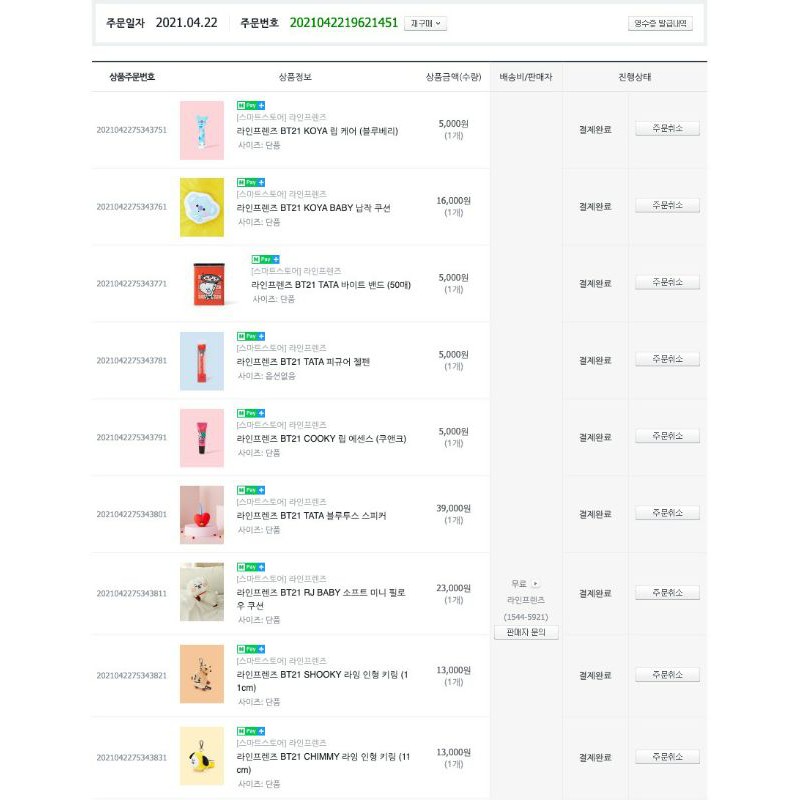Click the COOKY 립 에센스 product thumbnail
This screenshot has width=800, height=800.
pos(201,438)
